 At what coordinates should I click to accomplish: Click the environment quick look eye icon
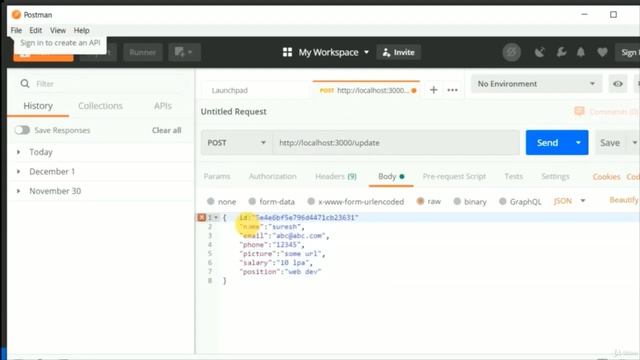tap(618, 84)
